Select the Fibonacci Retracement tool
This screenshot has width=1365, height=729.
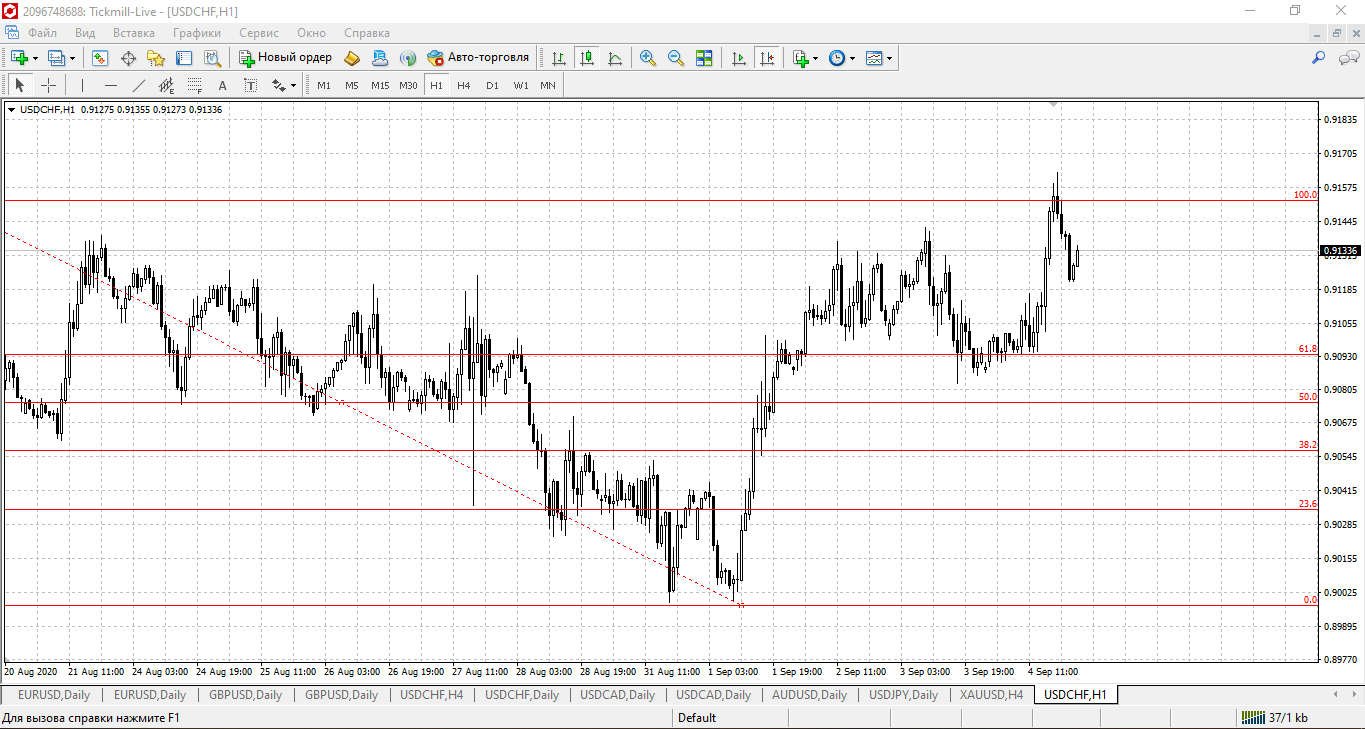194,85
